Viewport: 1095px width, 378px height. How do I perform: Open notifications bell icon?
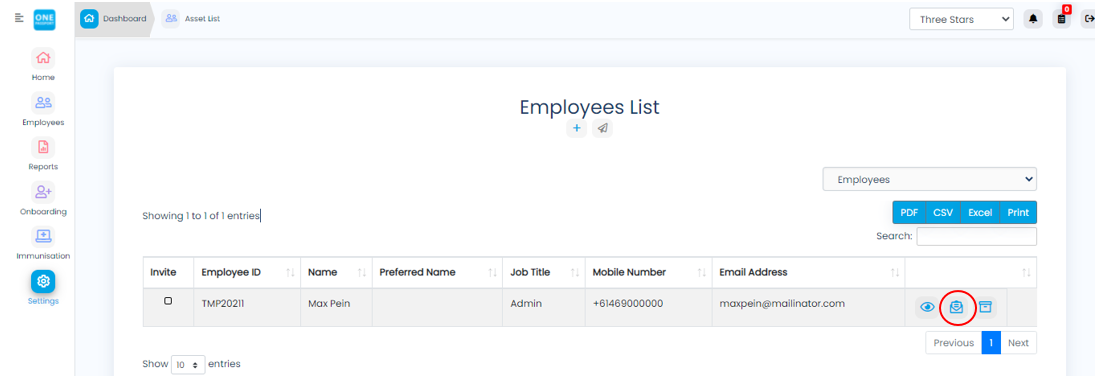pos(1033,19)
